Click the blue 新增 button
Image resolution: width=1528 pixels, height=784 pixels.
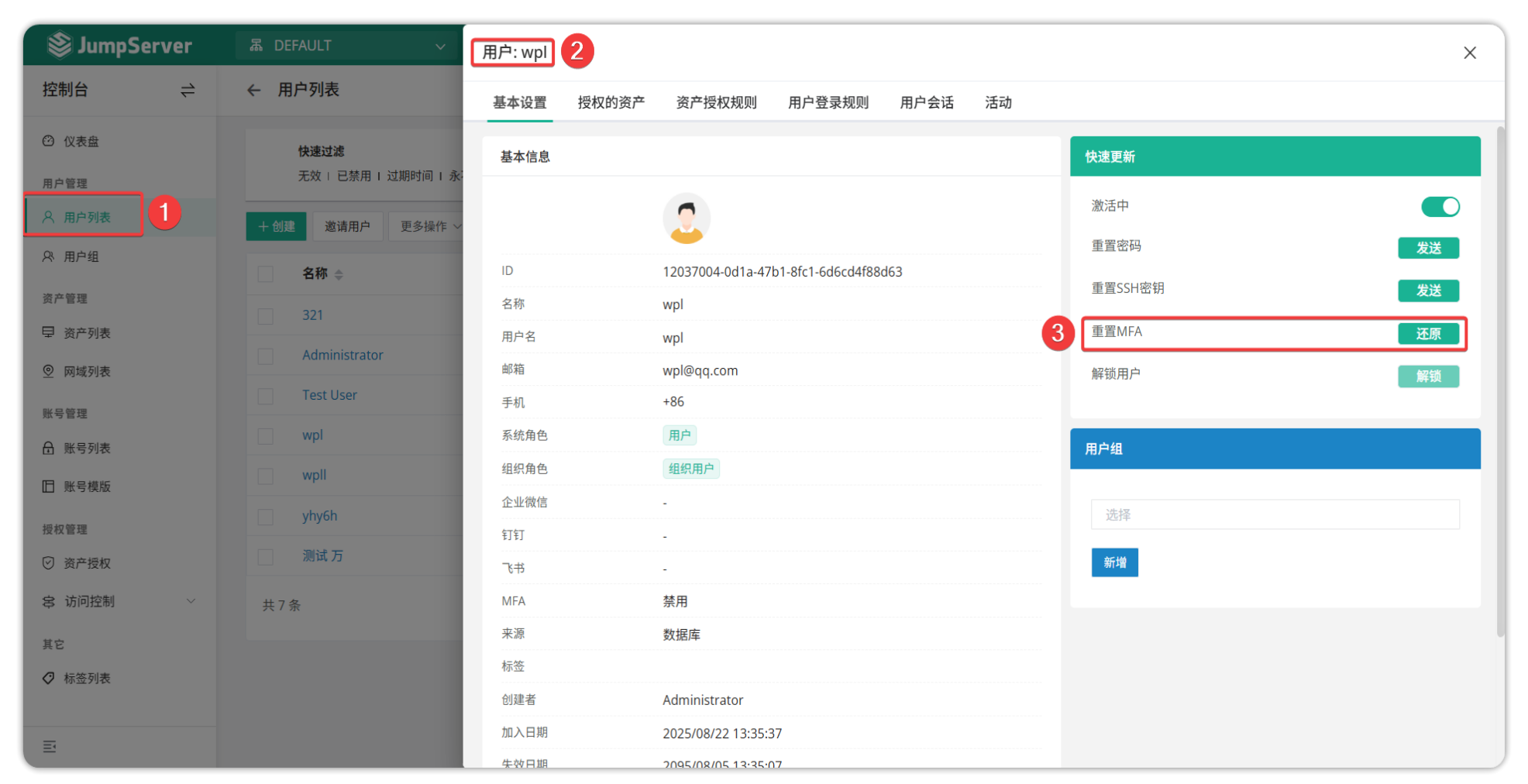point(1114,562)
